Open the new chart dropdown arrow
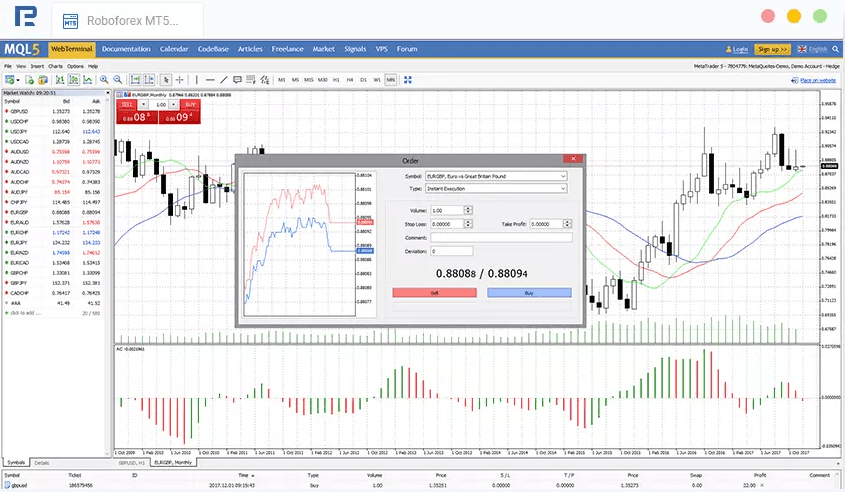 tap(18, 80)
